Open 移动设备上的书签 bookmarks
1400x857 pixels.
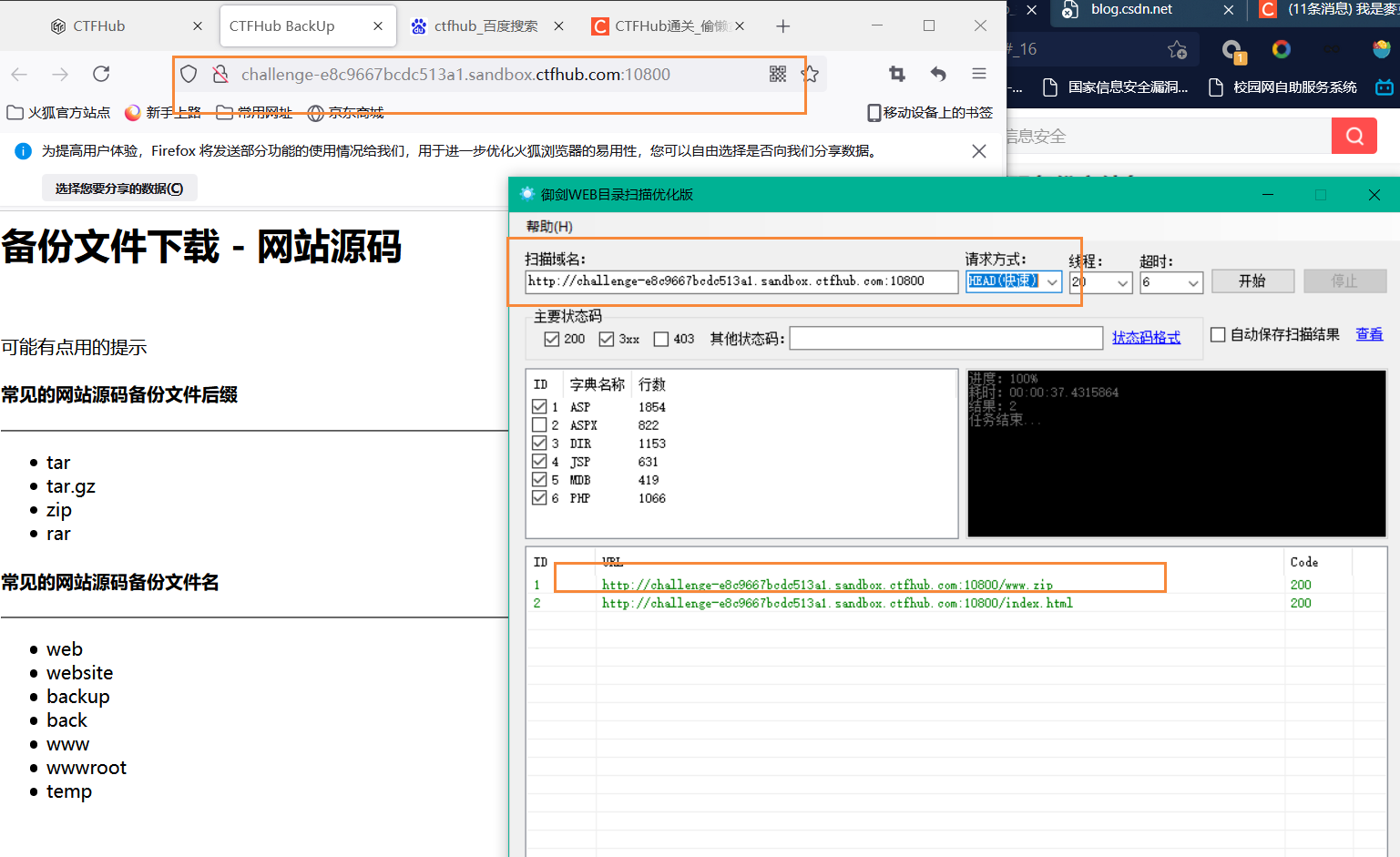pos(930,113)
